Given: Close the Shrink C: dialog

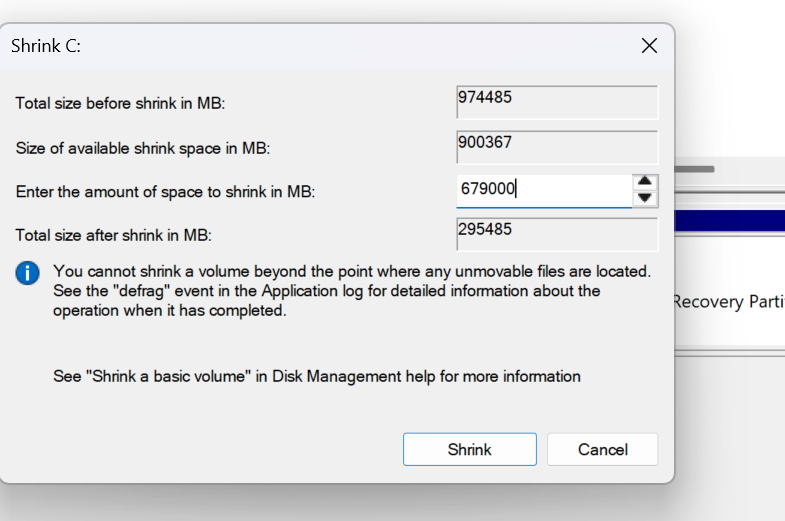Looking at the screenshot, I should click(x=649, y=46).
